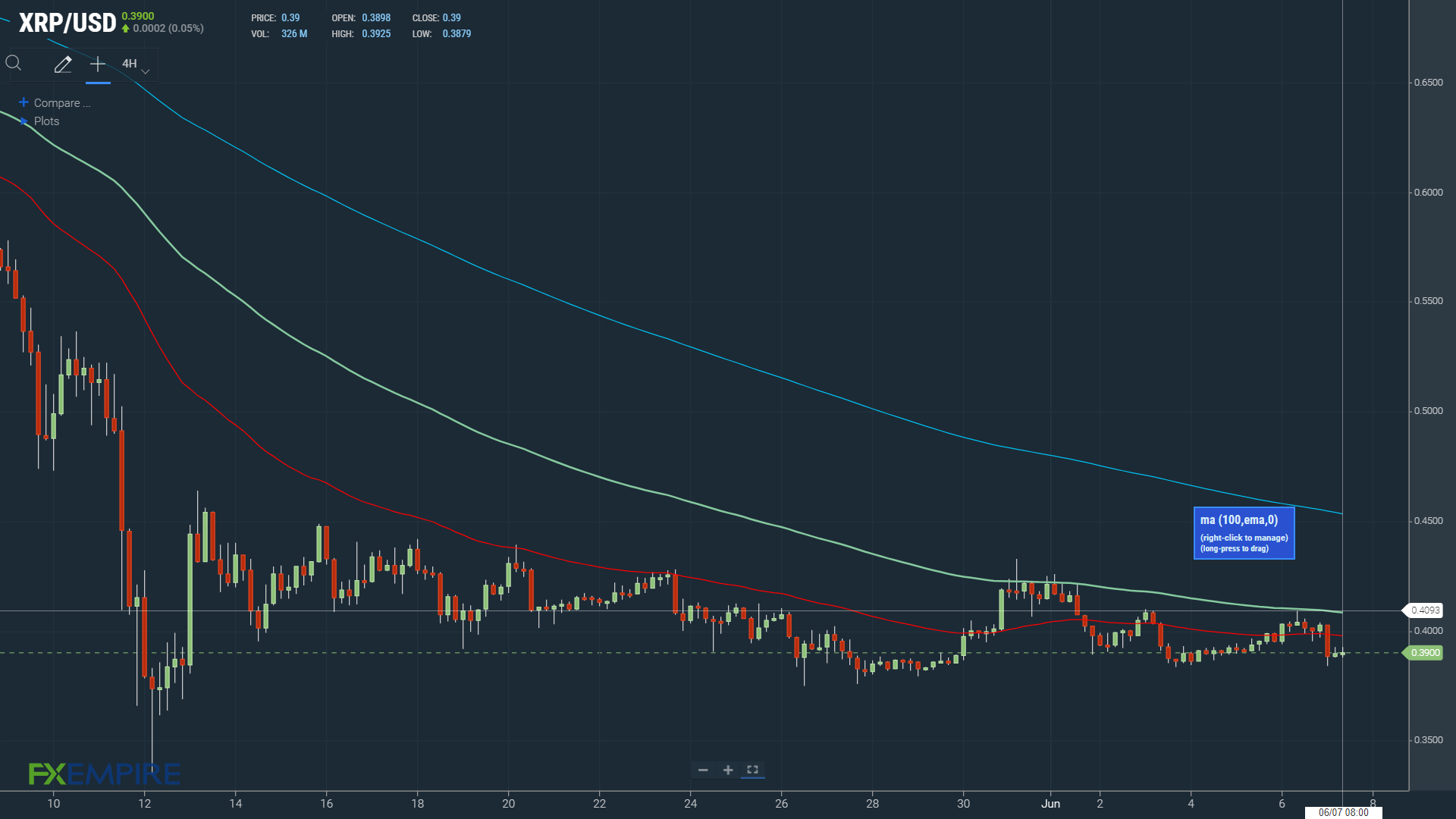This screenshot has height=819, width=1456.
Task: Click the VOL 326 M value
Action: [294, 34]
